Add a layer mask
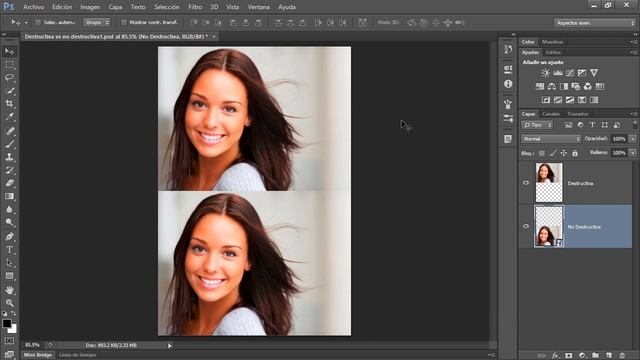640x360 pixels. pyautogui.click(x=569, y=356)
